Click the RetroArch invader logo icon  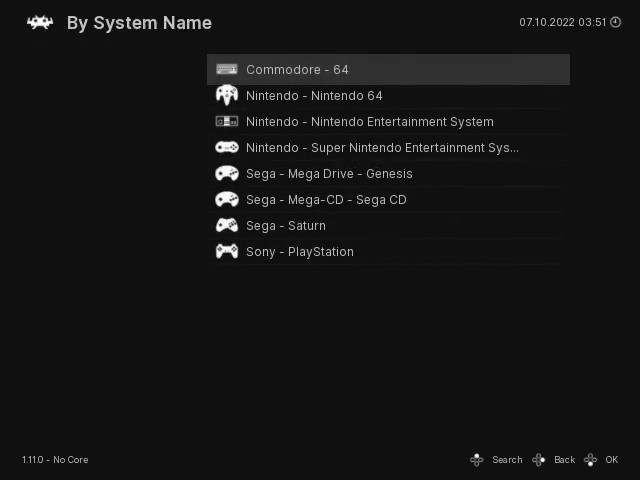pos(40,22)
